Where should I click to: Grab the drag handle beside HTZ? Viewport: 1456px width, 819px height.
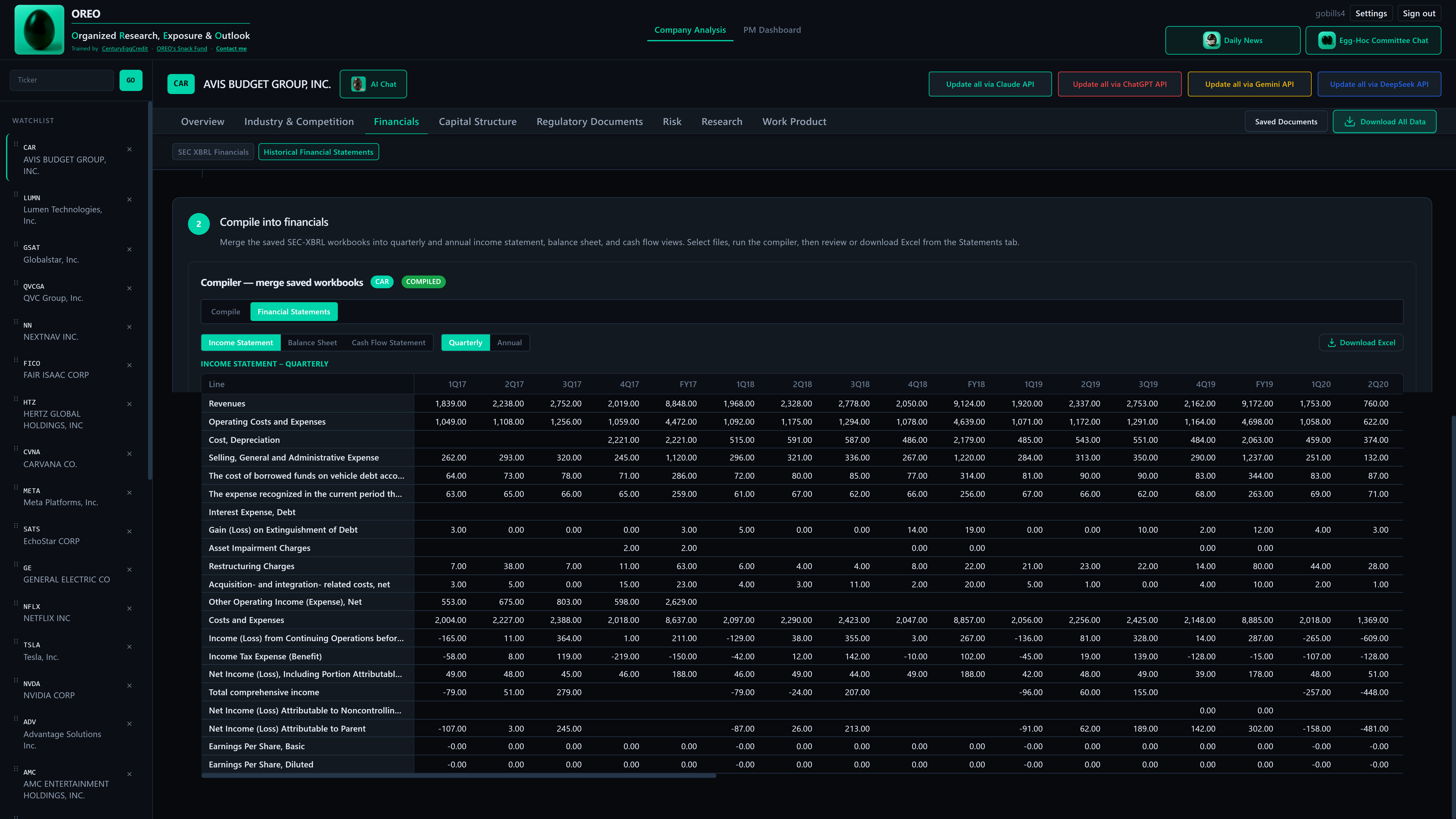point(16,399)
